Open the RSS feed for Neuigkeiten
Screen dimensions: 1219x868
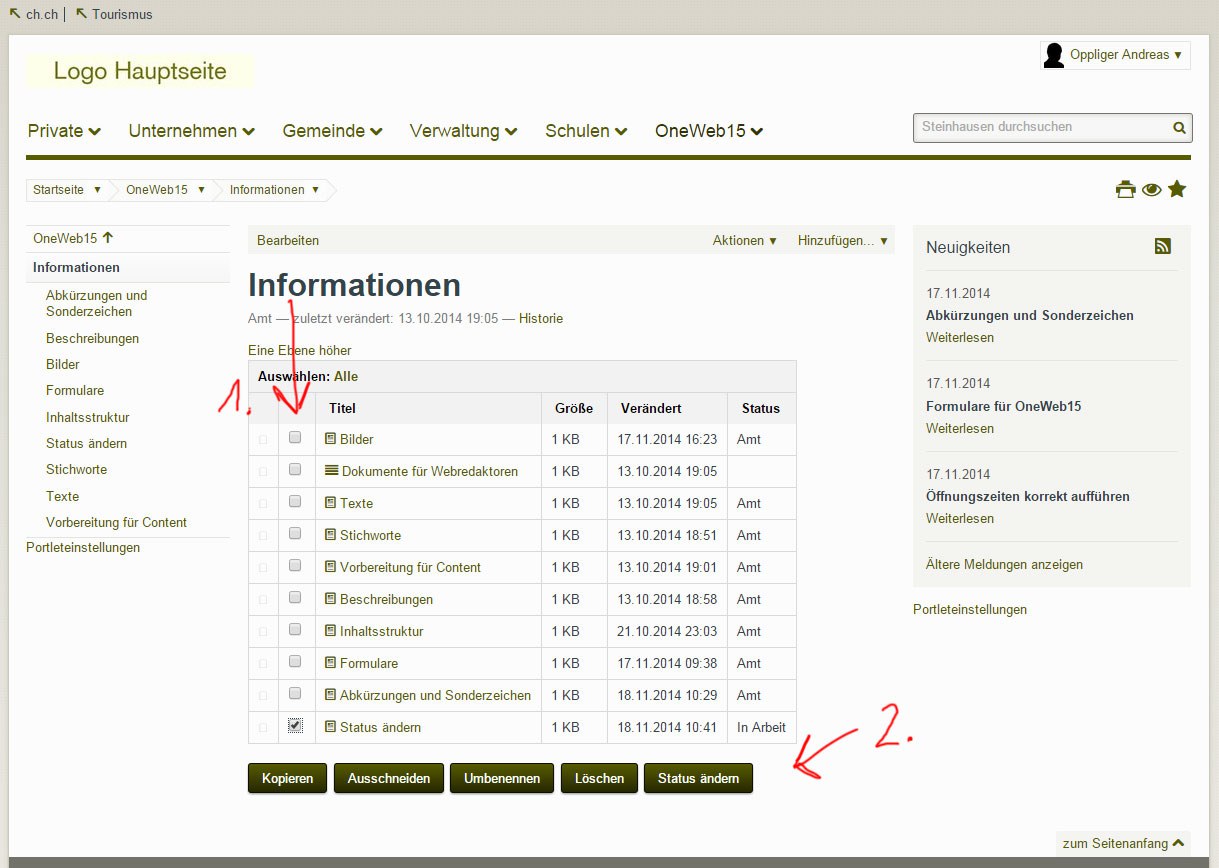(x=1162, y=244)
